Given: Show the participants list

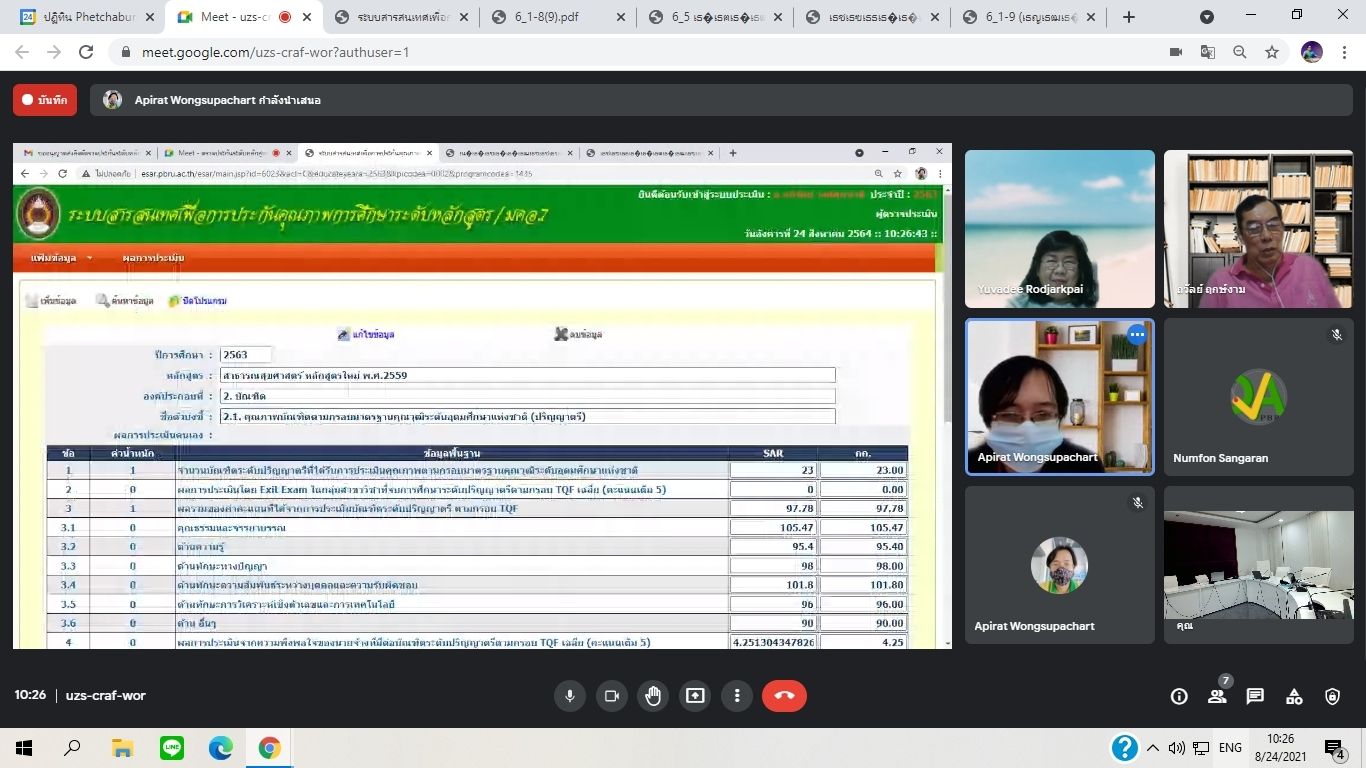Looking at the screenshot, I should 1217,697.
